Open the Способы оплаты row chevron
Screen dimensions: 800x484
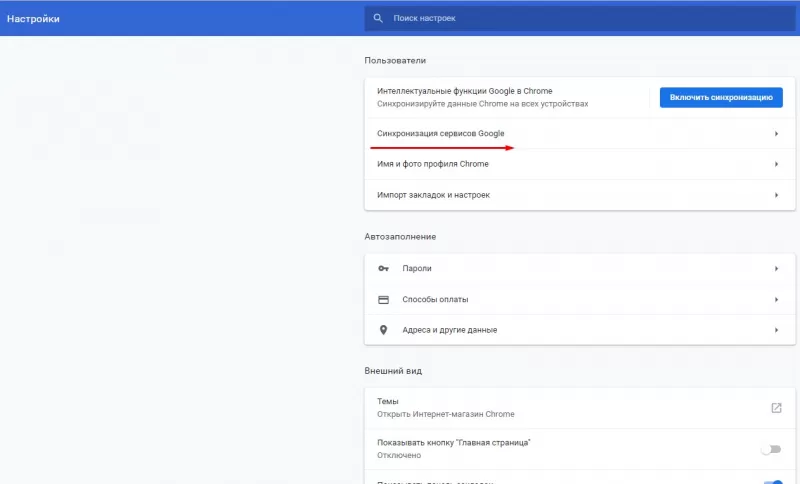[776, 299]
